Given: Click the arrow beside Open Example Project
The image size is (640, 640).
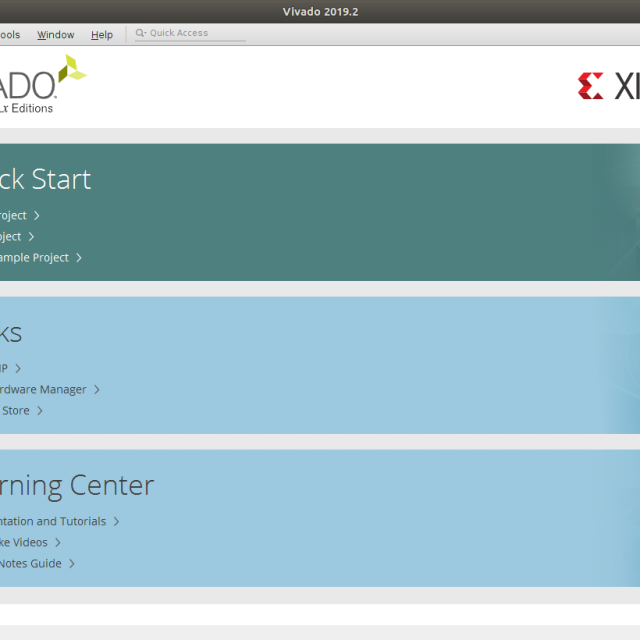Looking at the screenshot, I should pyautogui.click(x=79, y=258).
